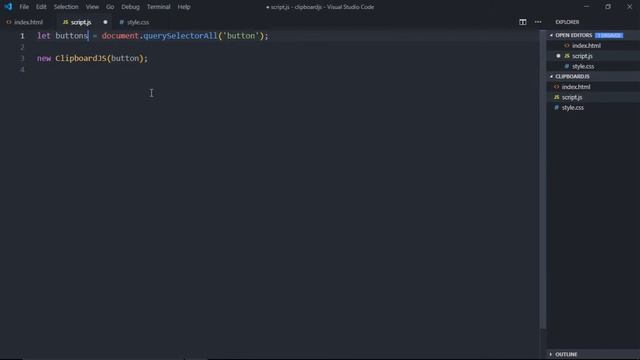
Task: Open style.css in CLIPBOARDJS folder
Action: pos(573,108)
